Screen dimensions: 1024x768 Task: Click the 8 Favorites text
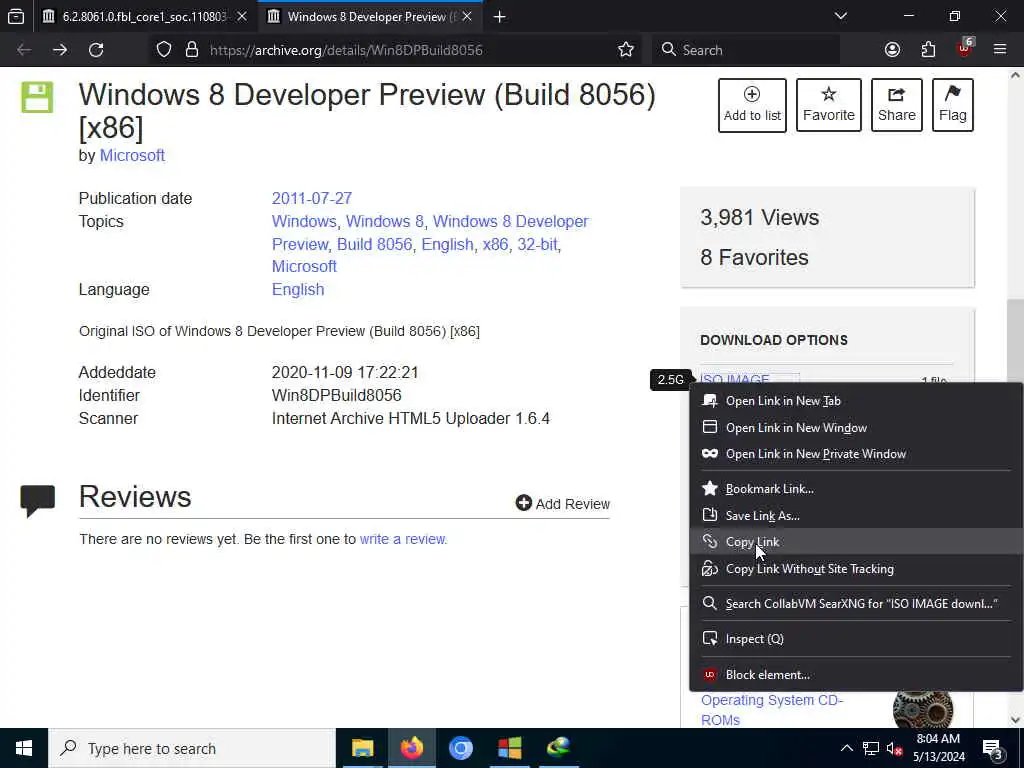click(x=754, y=257)
